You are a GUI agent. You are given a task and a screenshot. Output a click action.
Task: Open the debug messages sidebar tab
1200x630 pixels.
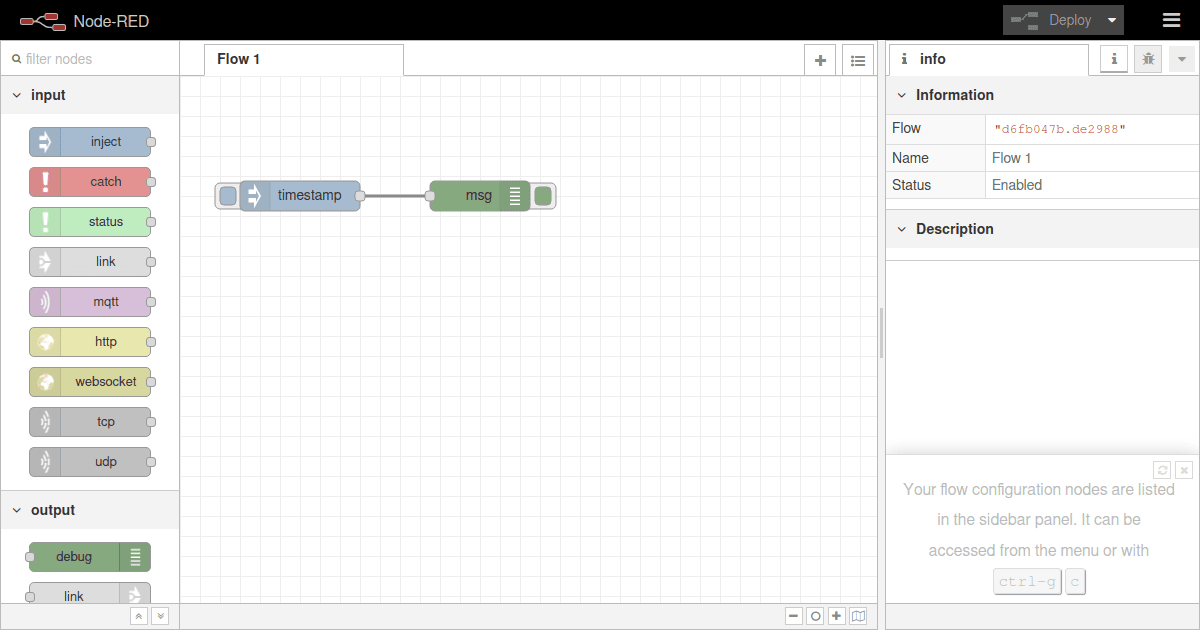click(x=1148, y=59)
